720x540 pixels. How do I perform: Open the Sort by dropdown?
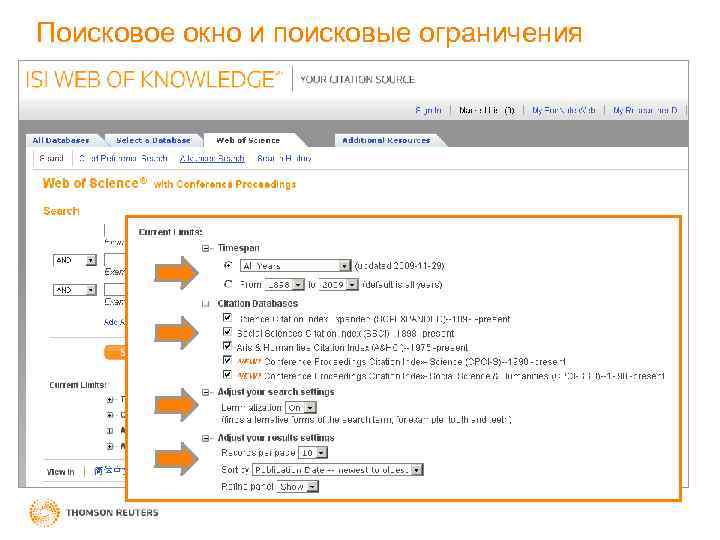338,470
